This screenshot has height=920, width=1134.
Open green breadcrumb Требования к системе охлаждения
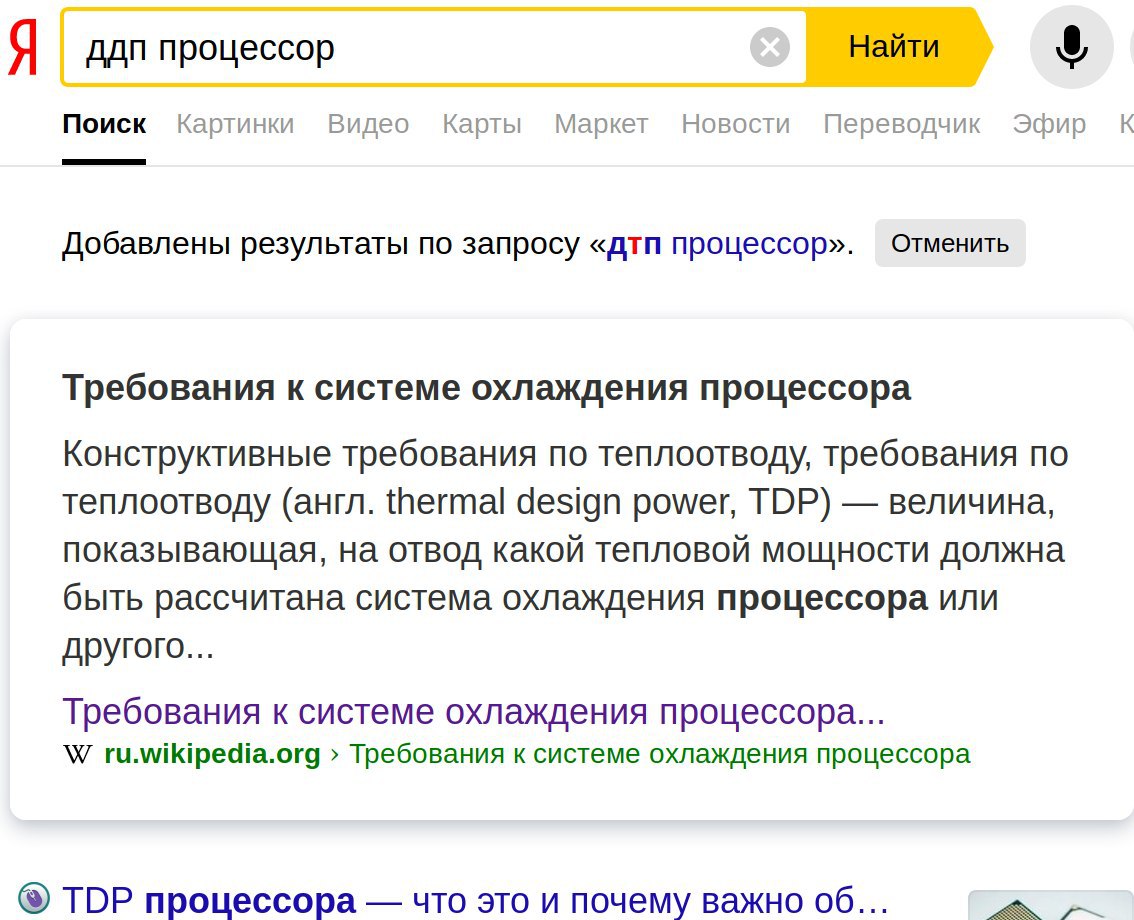[660, 754]
